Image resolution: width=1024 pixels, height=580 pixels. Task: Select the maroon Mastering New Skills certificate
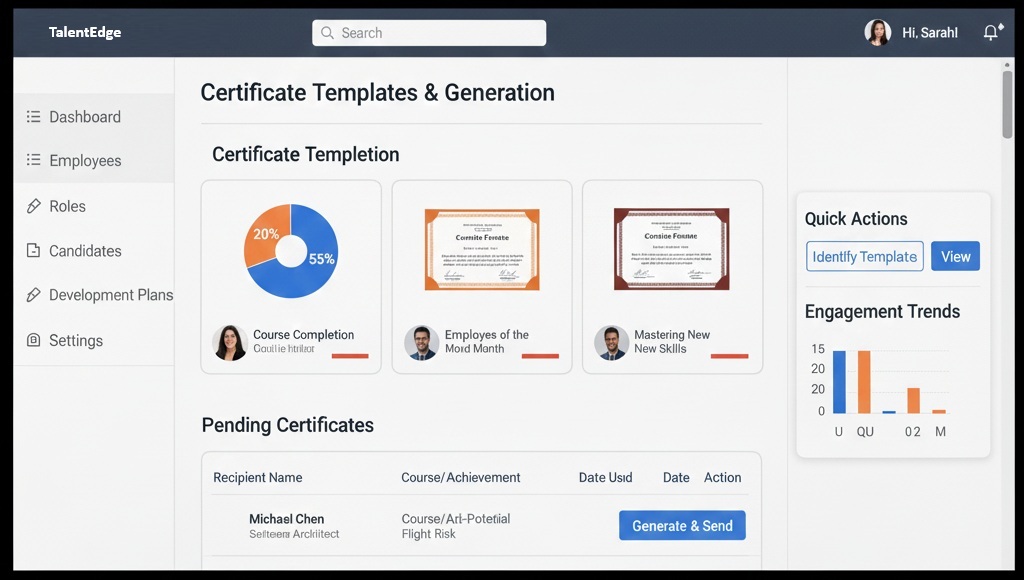coord(671,249)
